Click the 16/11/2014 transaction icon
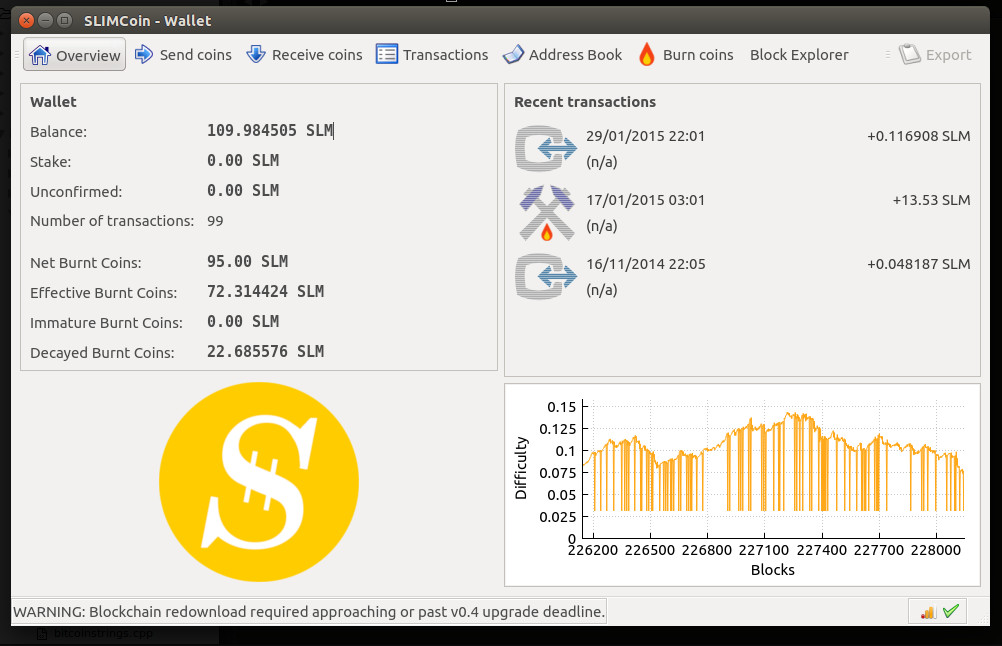Viewport: 1002px width, 646px height. (546, 277)
